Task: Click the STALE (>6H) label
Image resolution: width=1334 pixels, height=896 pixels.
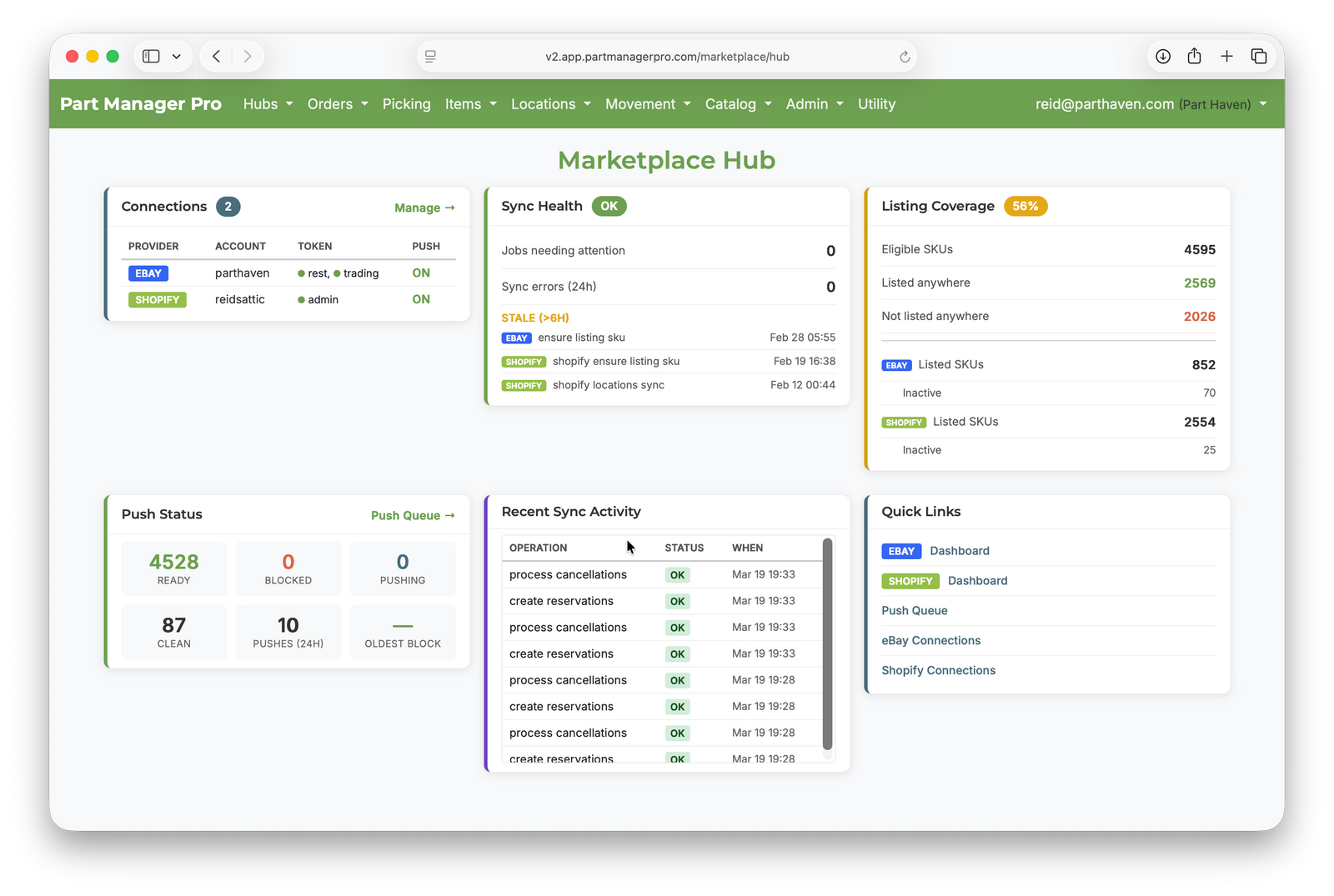Action: pyautogui.click(x=535, y=318)
